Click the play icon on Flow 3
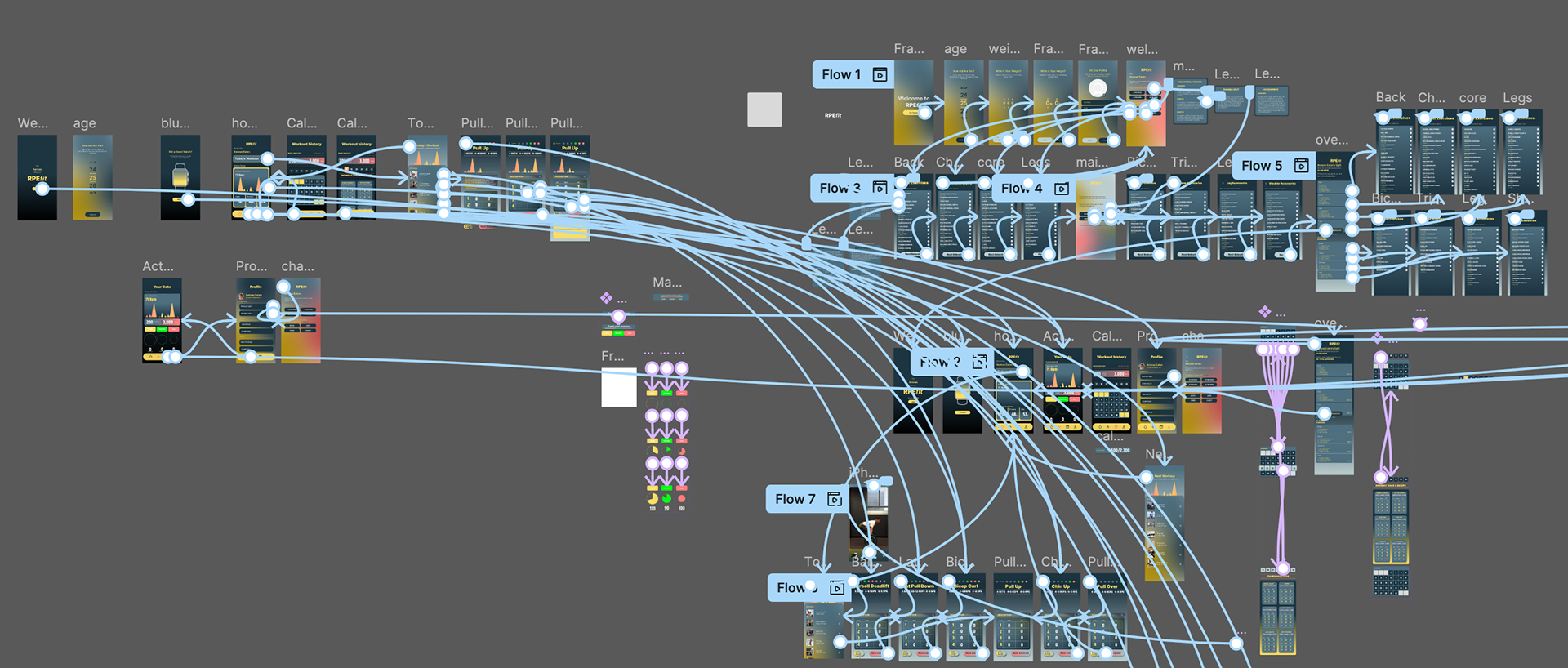The height and width of the screenshot is (668, 1568). tap(880, 188)
